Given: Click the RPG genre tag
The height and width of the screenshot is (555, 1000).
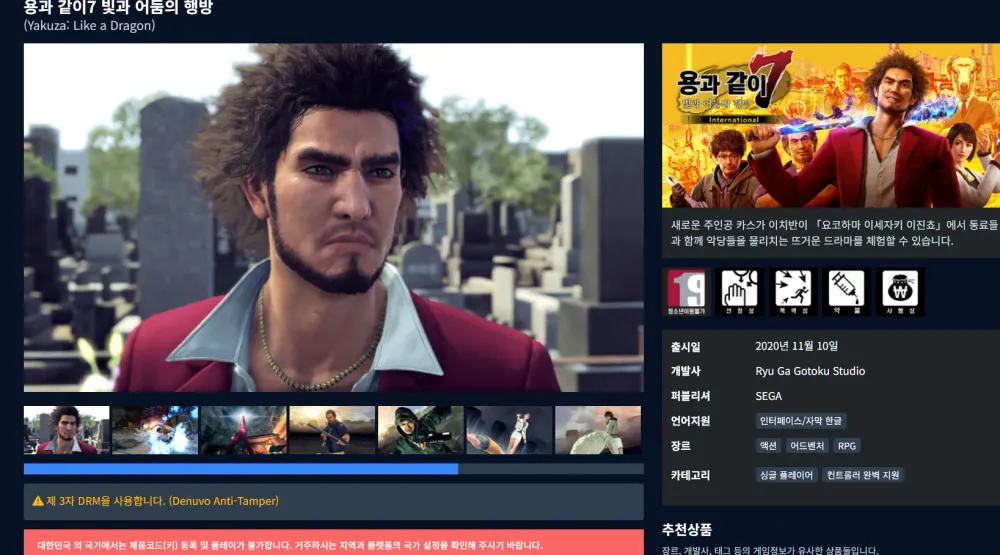Looking at the screenshot, I should pos(847,446).
